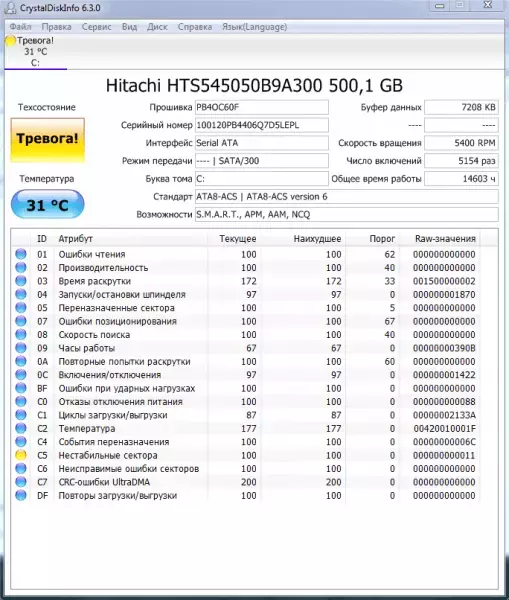This screenshot has height=600, width=509.
Task: Click the disk title Hitachi HTS545050B9A300
Action: click(254, 85)
